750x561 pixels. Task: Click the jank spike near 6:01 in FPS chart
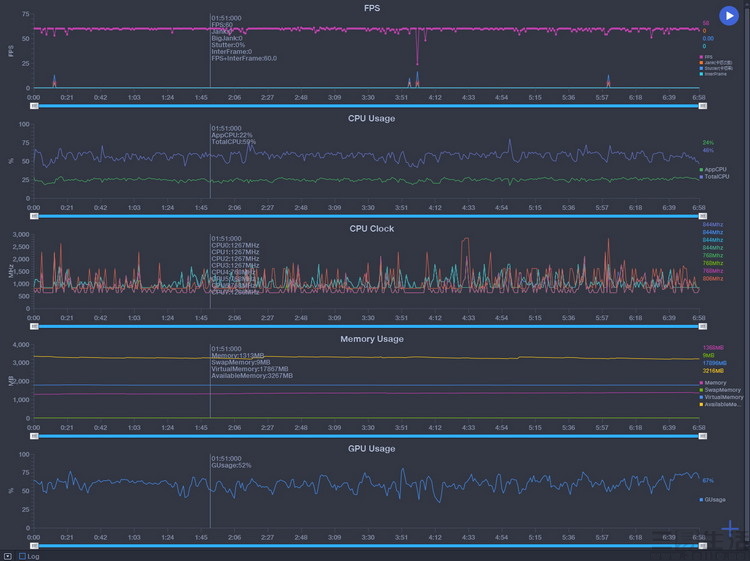(x=608, y=80)
